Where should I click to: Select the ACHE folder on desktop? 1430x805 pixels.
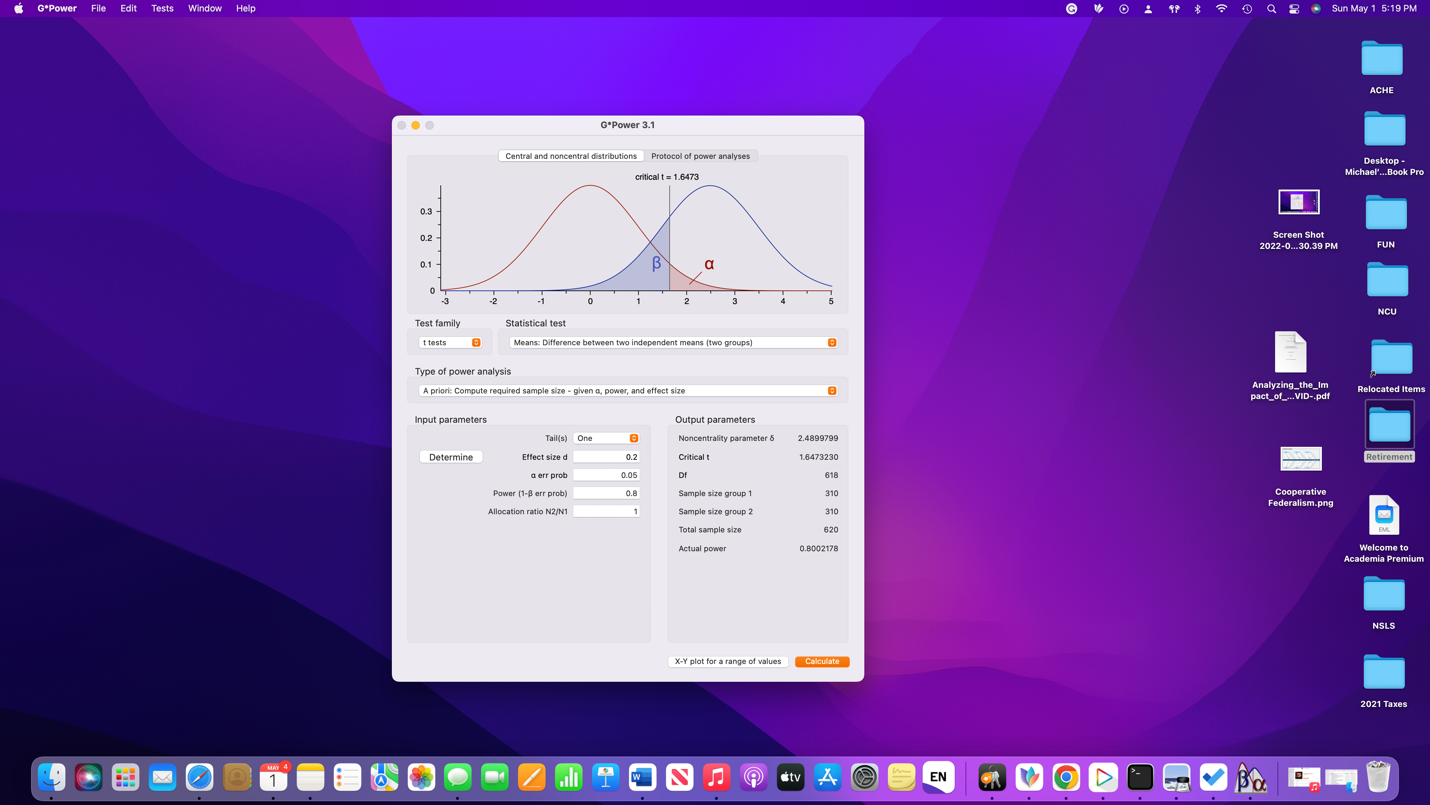point(1382,60)
